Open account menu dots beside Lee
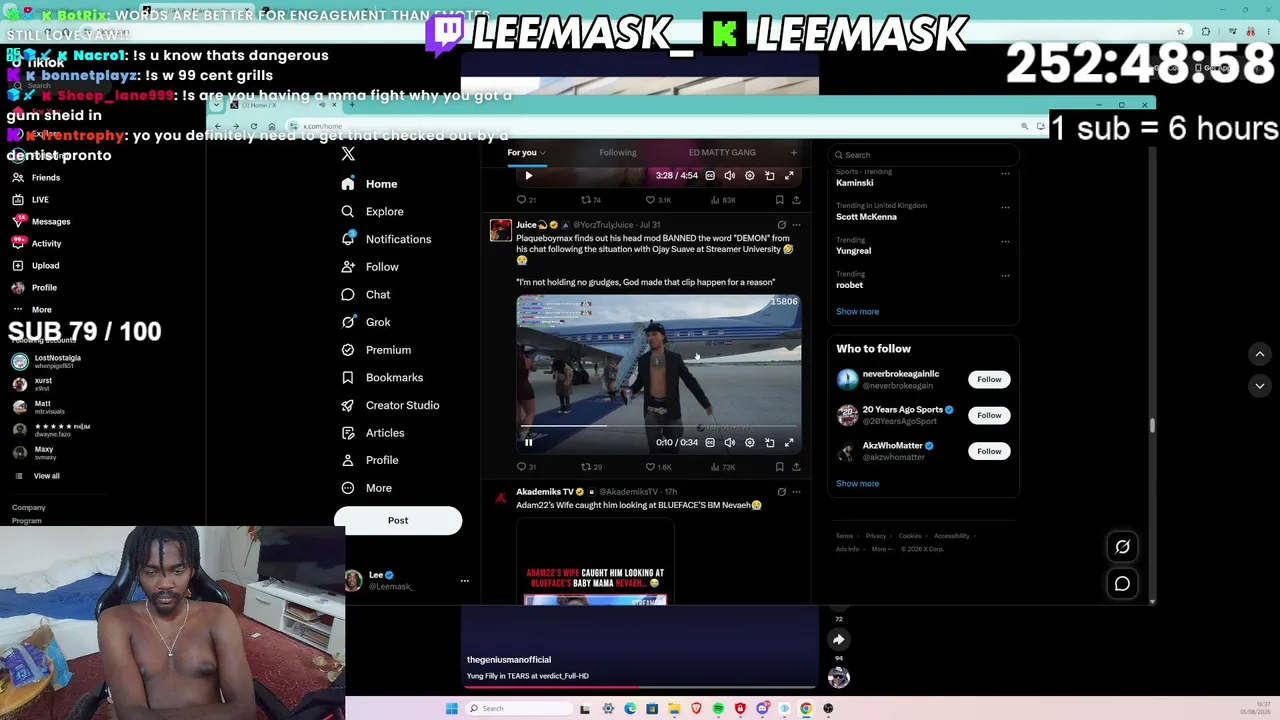This screenshot has height=720, width=1280. coord(464,581)
